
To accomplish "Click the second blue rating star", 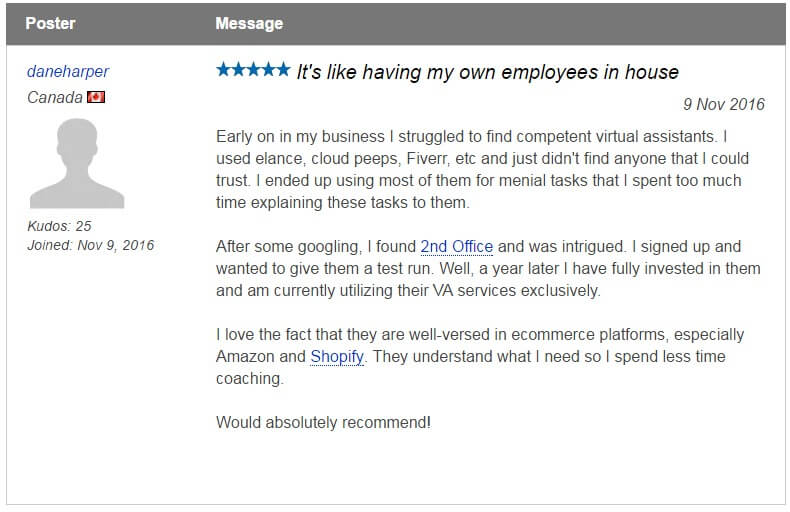I will tap(239, 70).
